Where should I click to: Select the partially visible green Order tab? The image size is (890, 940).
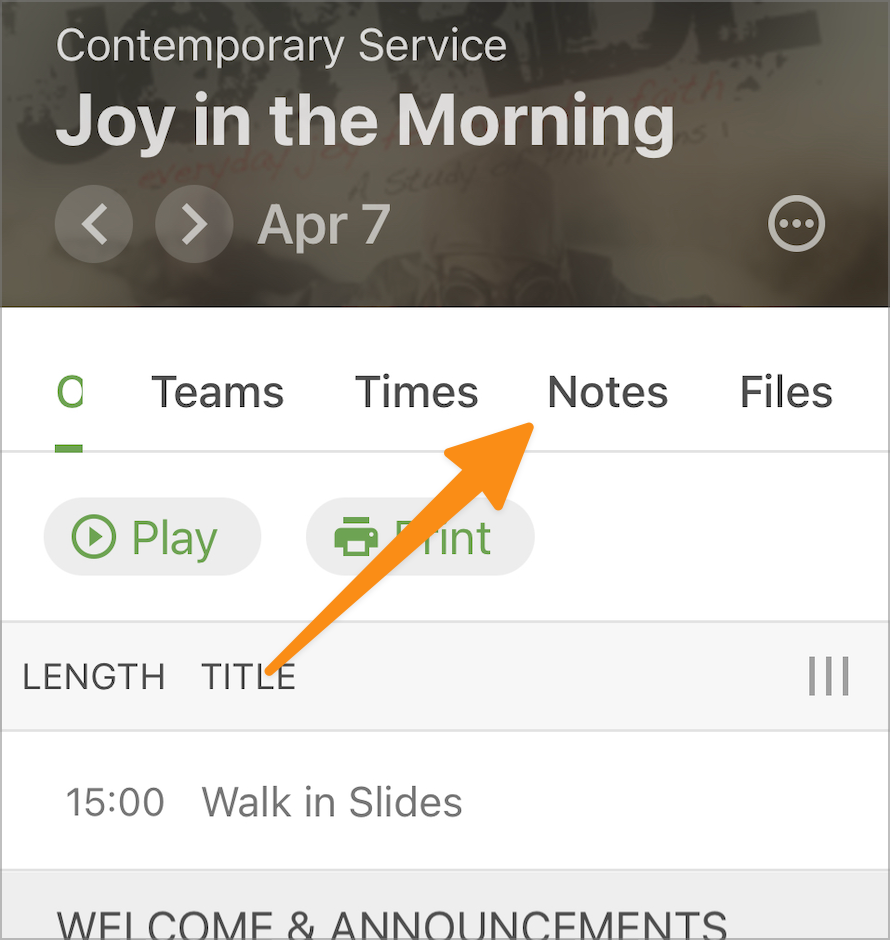(69, 393)
